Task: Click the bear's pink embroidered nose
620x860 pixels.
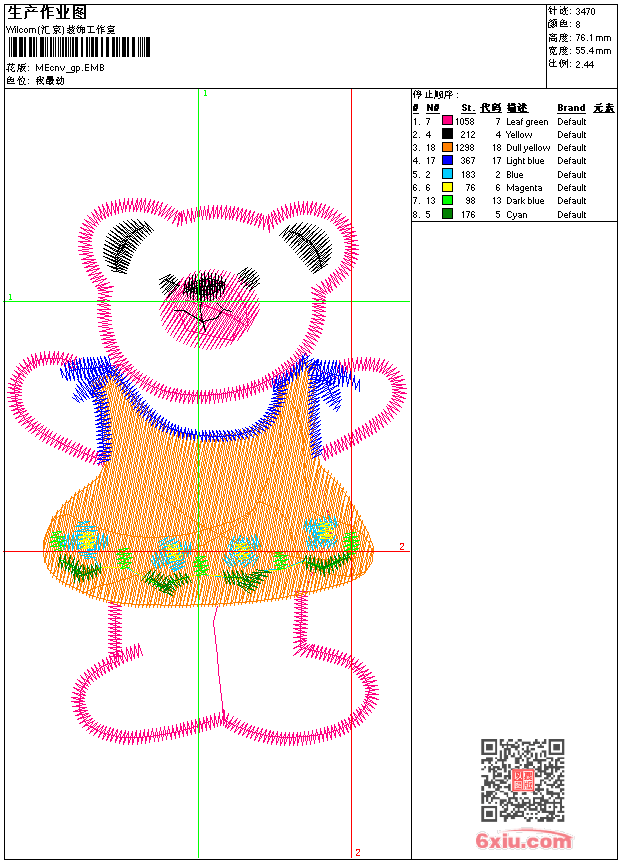Action: [x=211, y=307]
